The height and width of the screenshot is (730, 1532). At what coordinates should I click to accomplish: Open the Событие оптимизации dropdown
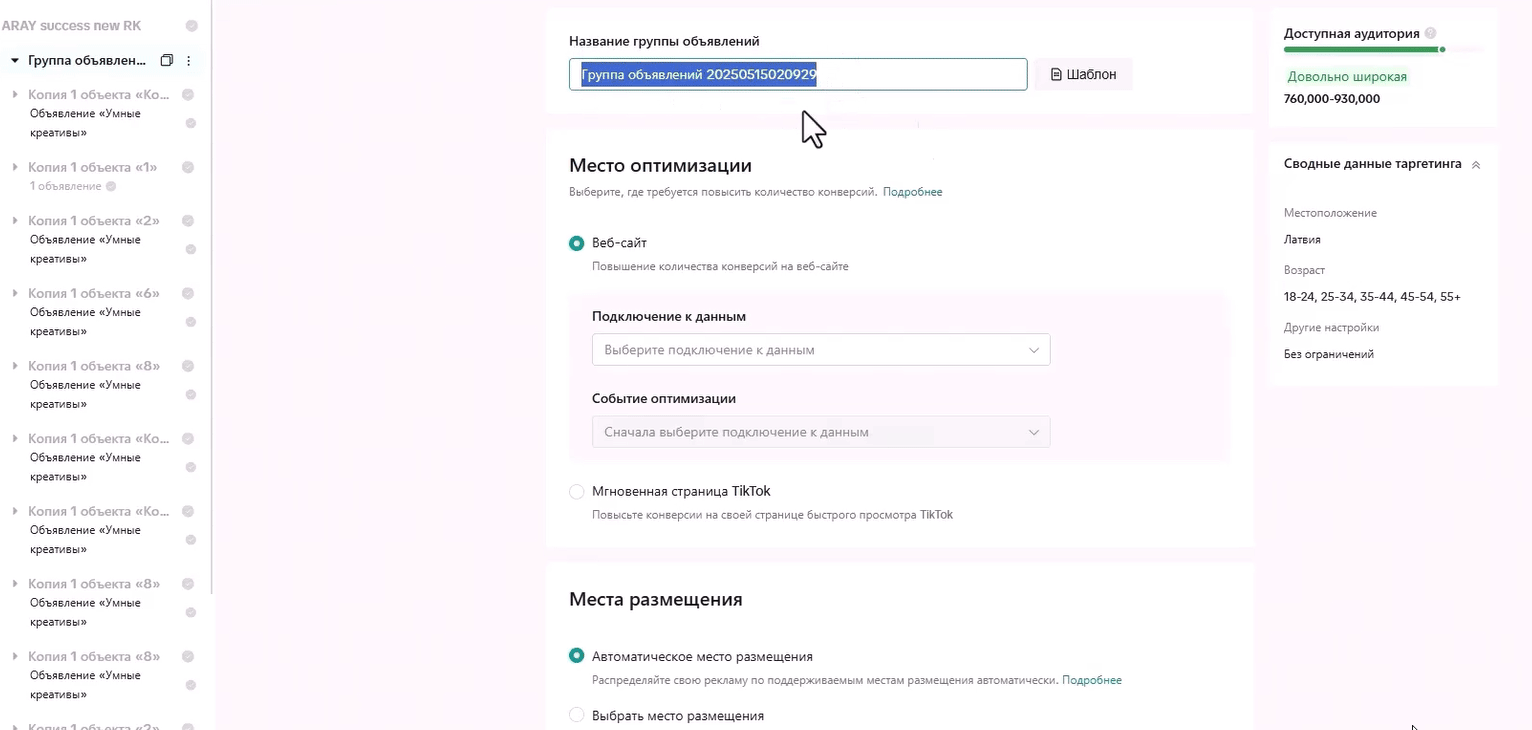click(x=821, y=432)
